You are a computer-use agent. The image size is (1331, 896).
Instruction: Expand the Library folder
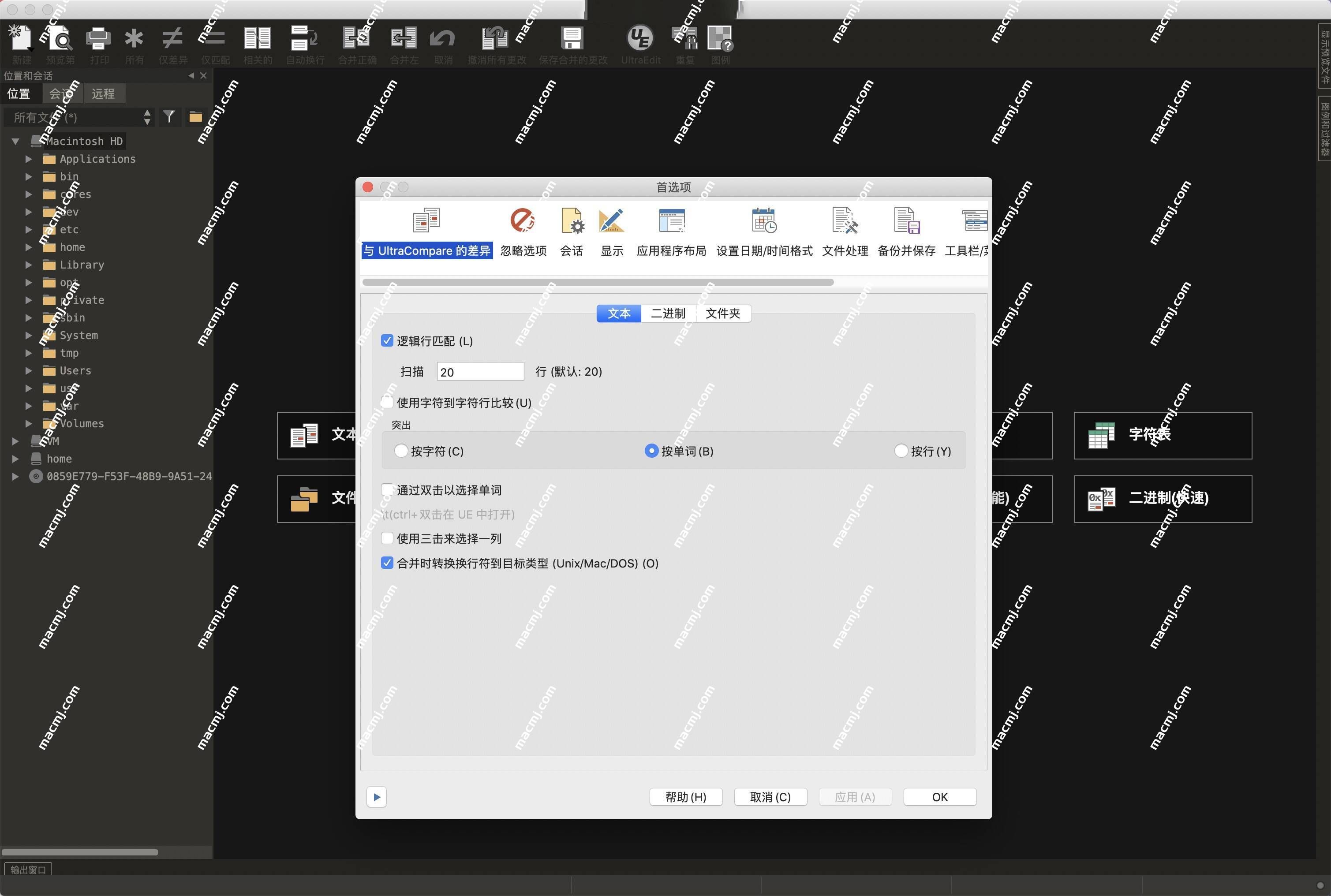click(29, 265)
